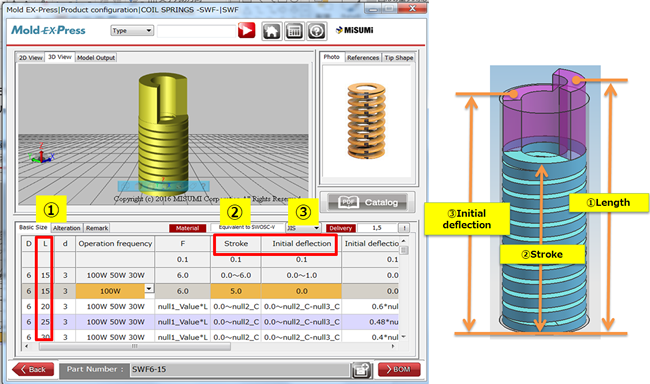The height and width of the screenshot is (384, 650).
Task: Select the Tip Shape tab
Action: 398,58
